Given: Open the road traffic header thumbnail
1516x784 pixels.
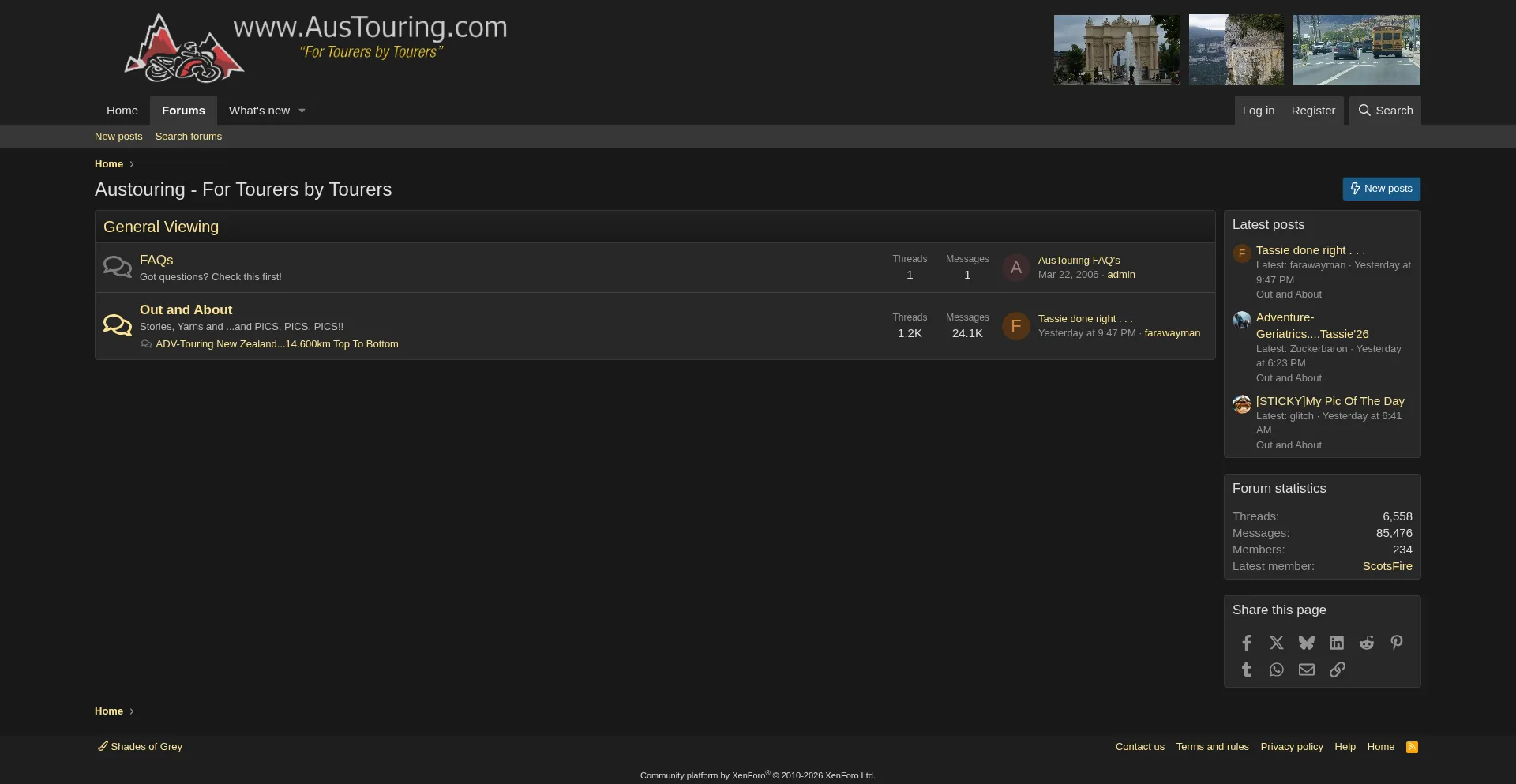Looking at the screenshot, I should point(1356,50).
